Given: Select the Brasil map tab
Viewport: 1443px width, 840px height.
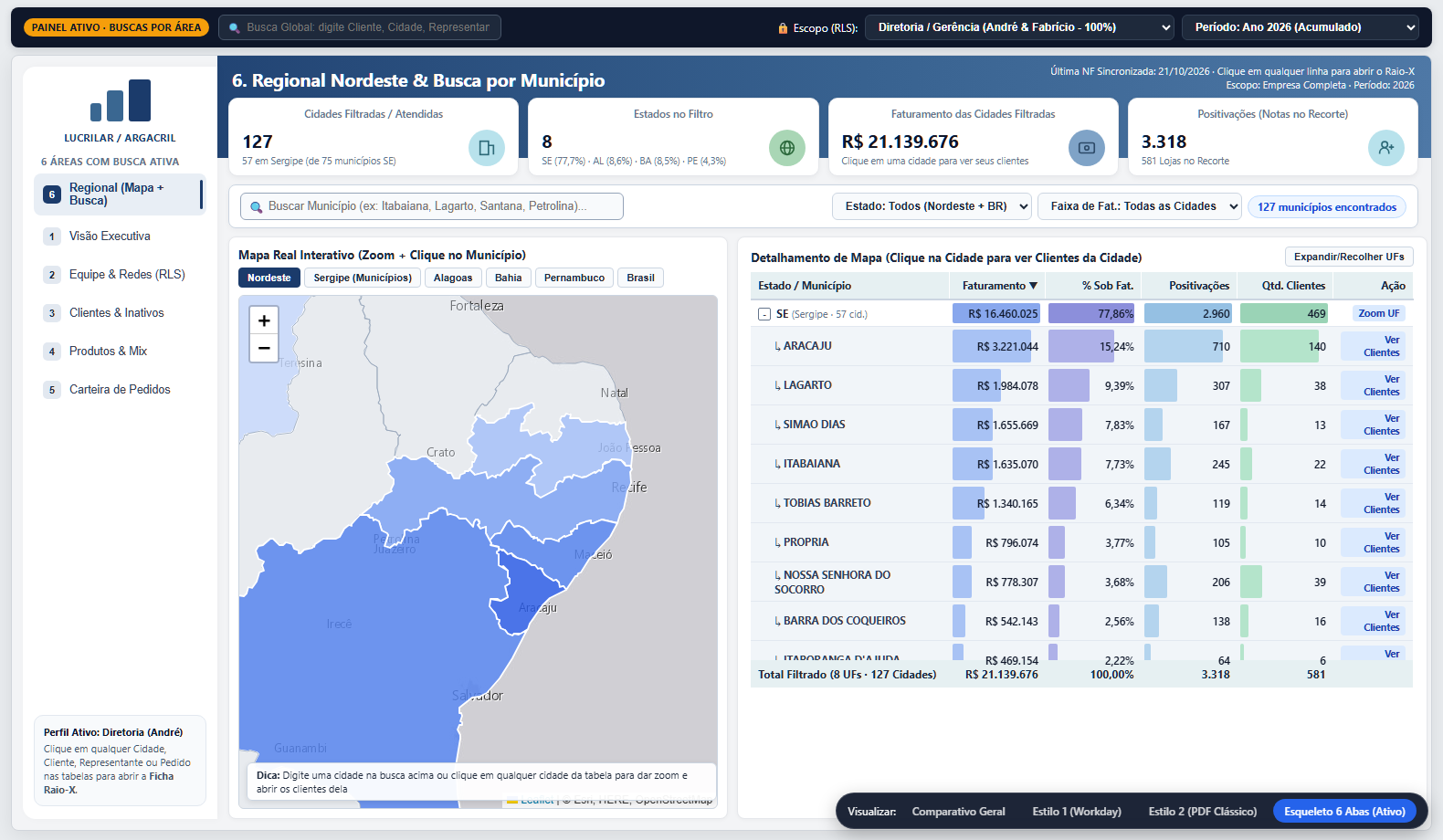Looking at the screenshot, I should (640, 278).
